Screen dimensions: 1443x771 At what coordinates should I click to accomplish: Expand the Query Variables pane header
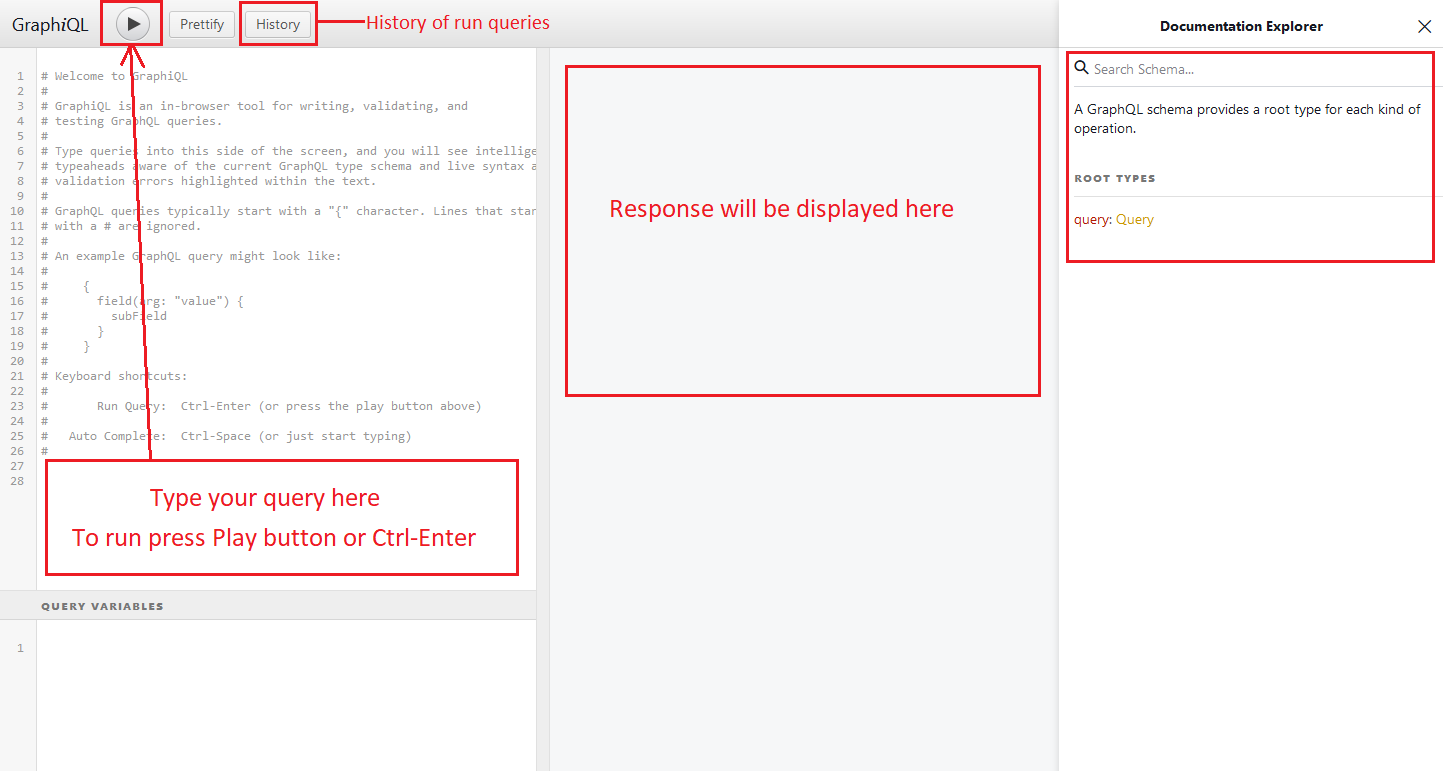pos(268,606)
